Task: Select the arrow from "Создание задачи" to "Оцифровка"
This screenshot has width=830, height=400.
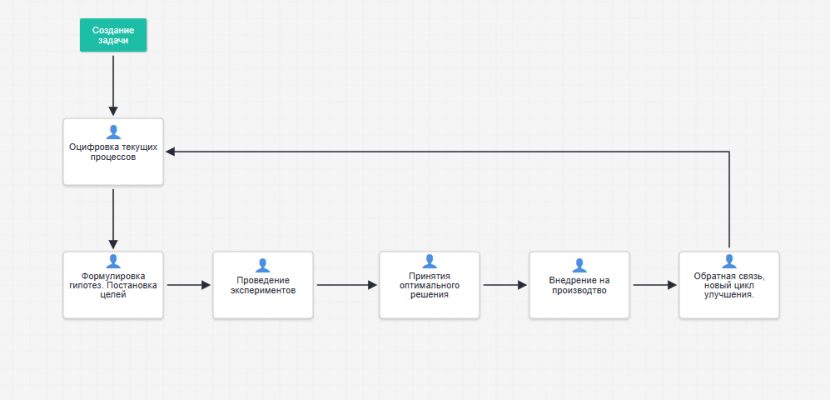Action: pyautogui.click(x=113, y=84)
